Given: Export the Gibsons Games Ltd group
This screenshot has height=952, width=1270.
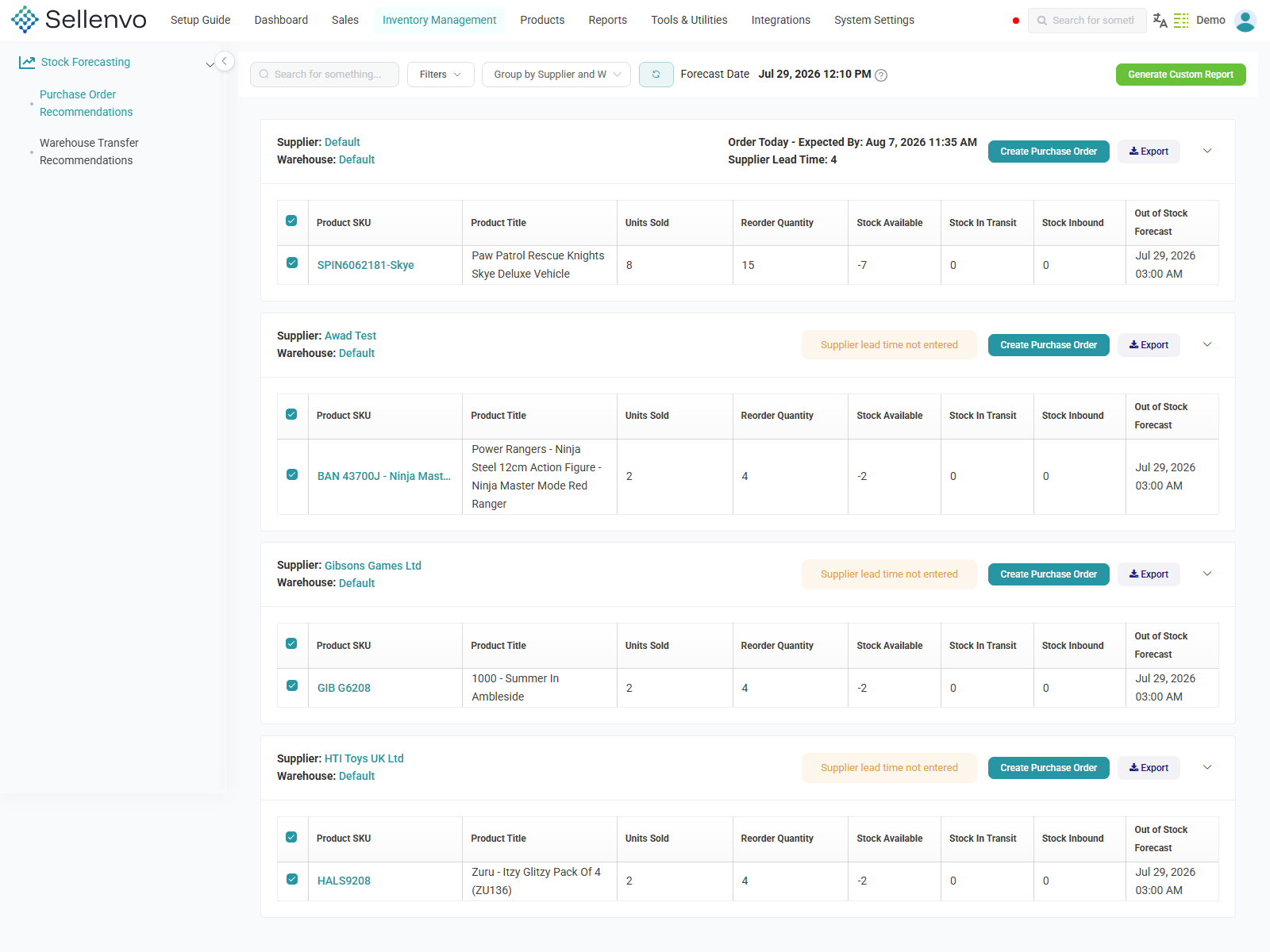Looking at the screenshot, I should (x=1149, y=574).
